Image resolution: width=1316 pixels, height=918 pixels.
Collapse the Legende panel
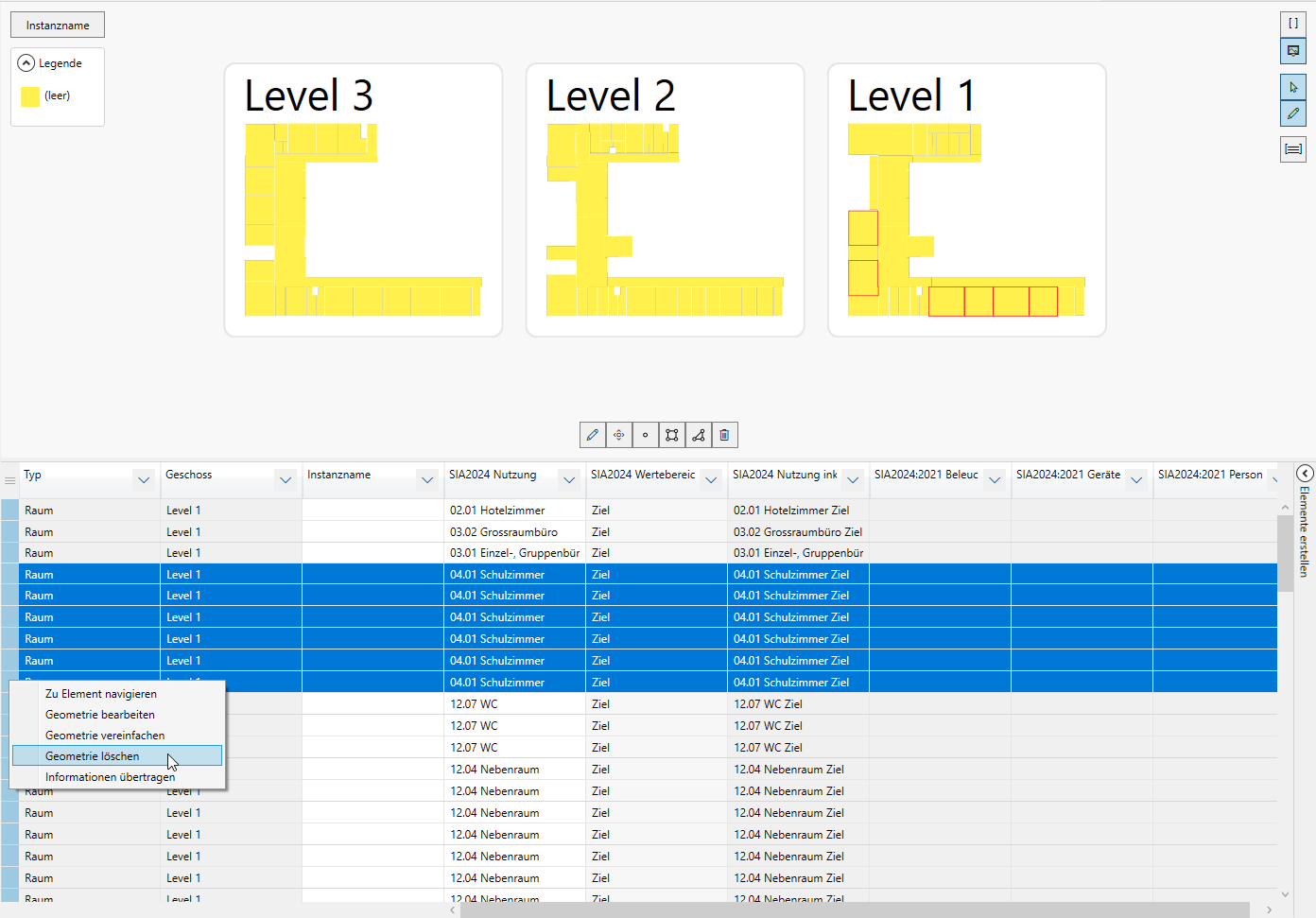coord(26,63)
